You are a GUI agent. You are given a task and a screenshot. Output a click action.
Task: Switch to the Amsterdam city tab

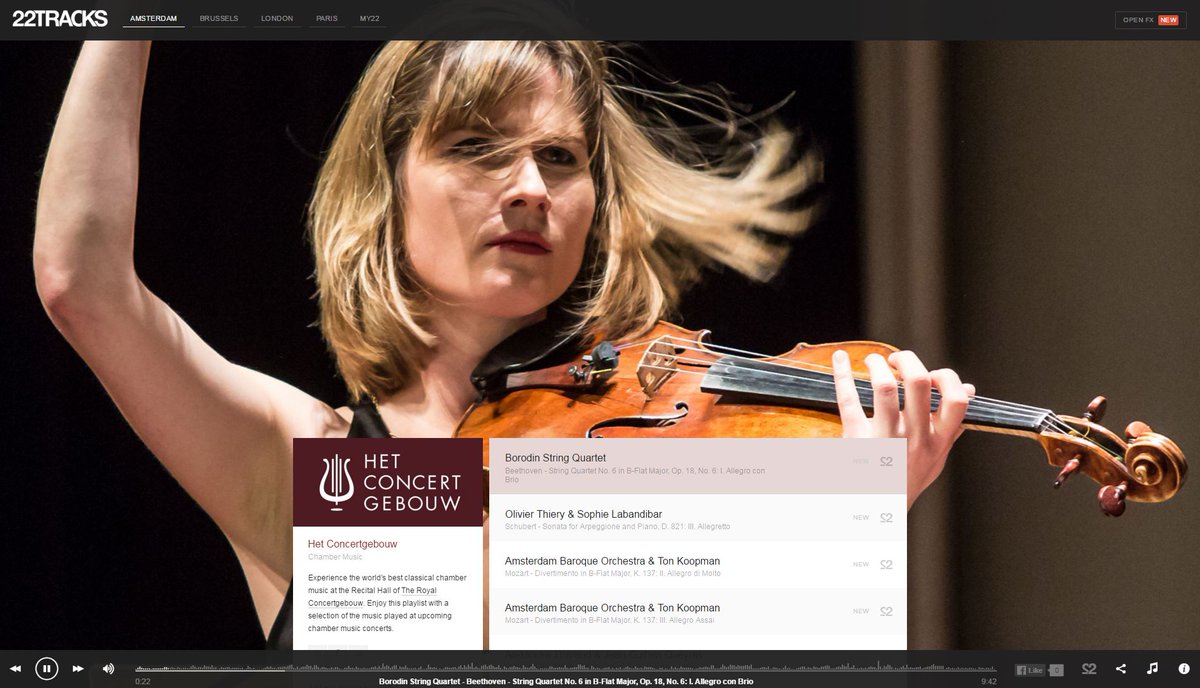point(153,19)
